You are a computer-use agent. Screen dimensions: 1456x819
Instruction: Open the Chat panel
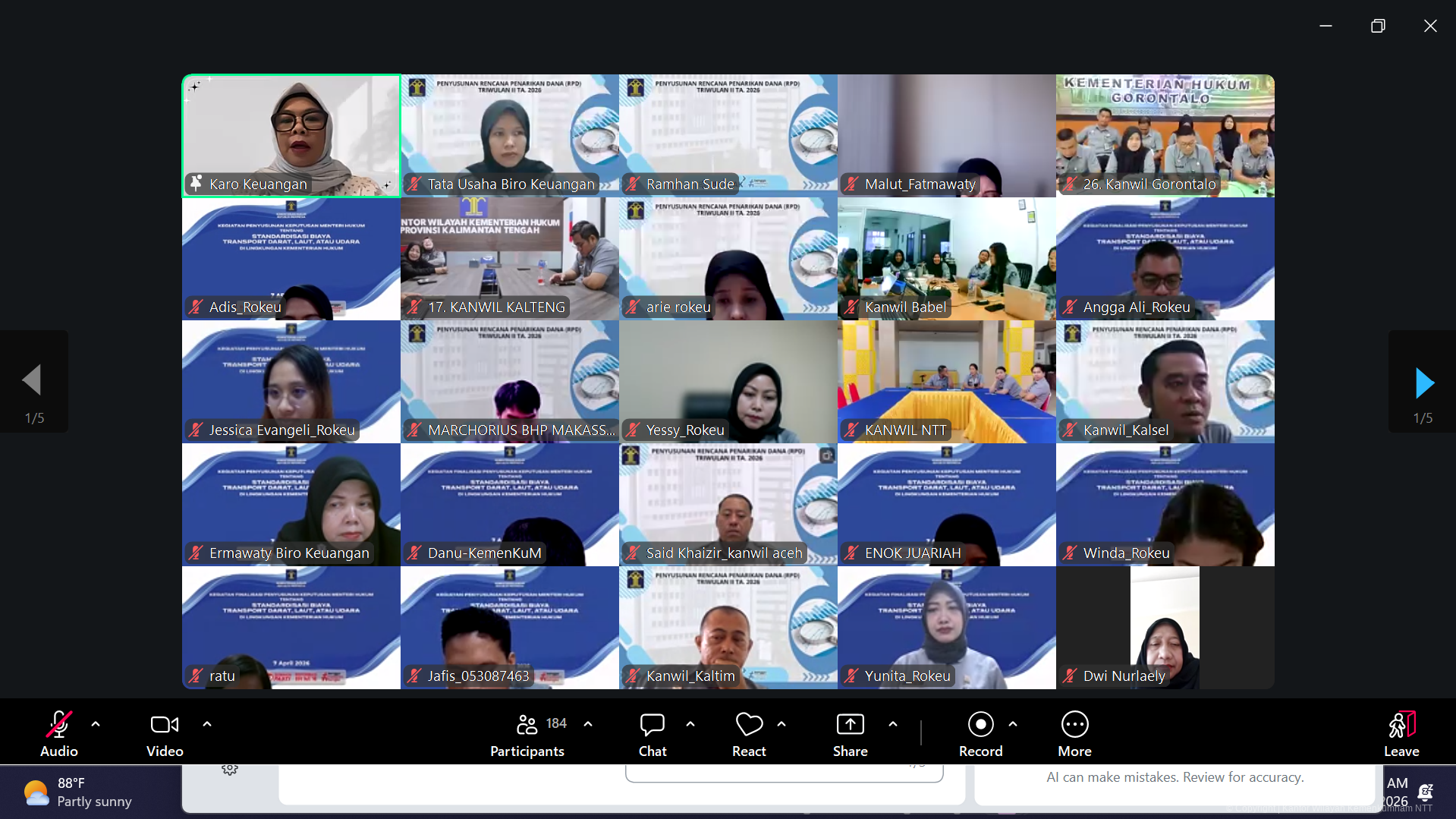[652, 733]
